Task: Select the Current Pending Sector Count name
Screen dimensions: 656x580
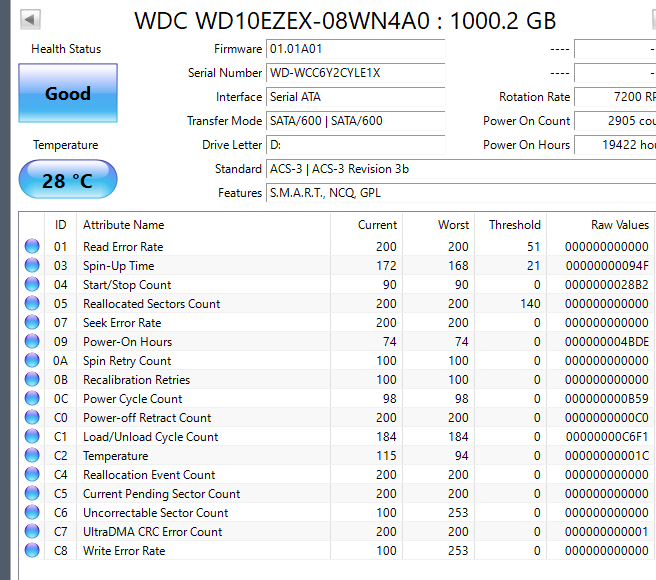Action: point(161,494)
